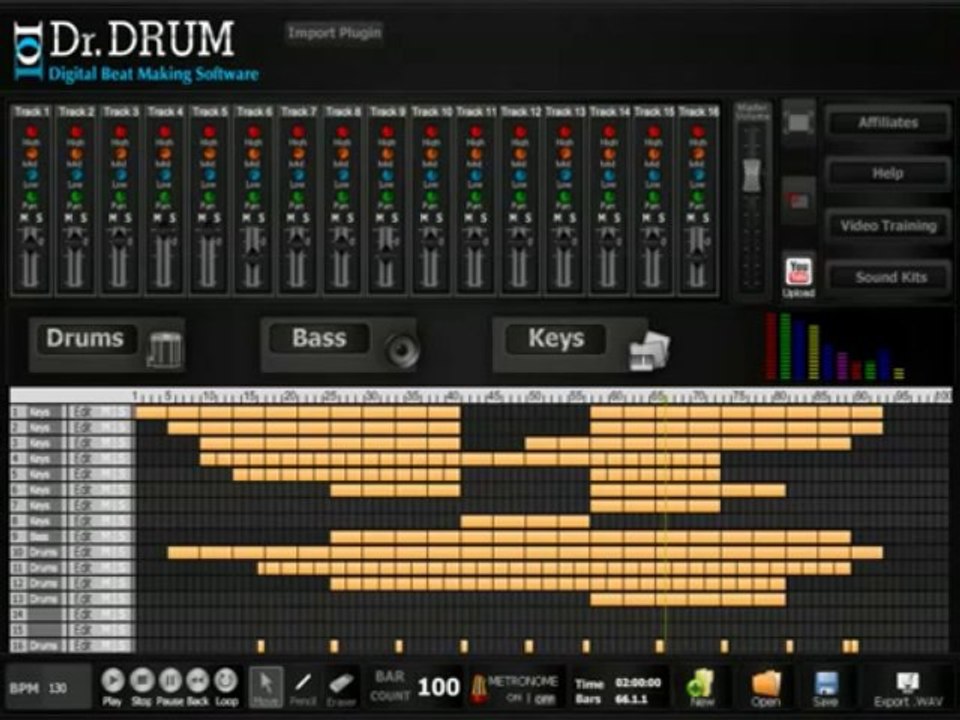Open Video Training
Image resolution: width=960 pixels, height=720 pixels.
click(x=888, y=226)
